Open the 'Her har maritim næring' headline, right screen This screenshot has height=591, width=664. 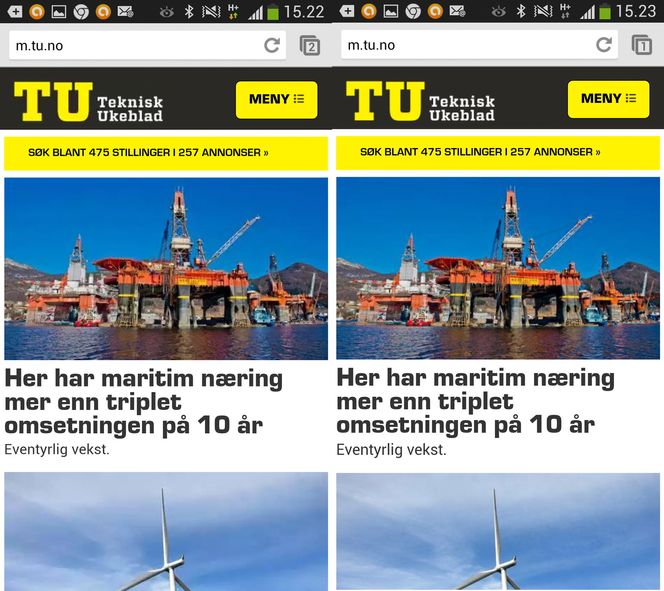pos(476,401)
